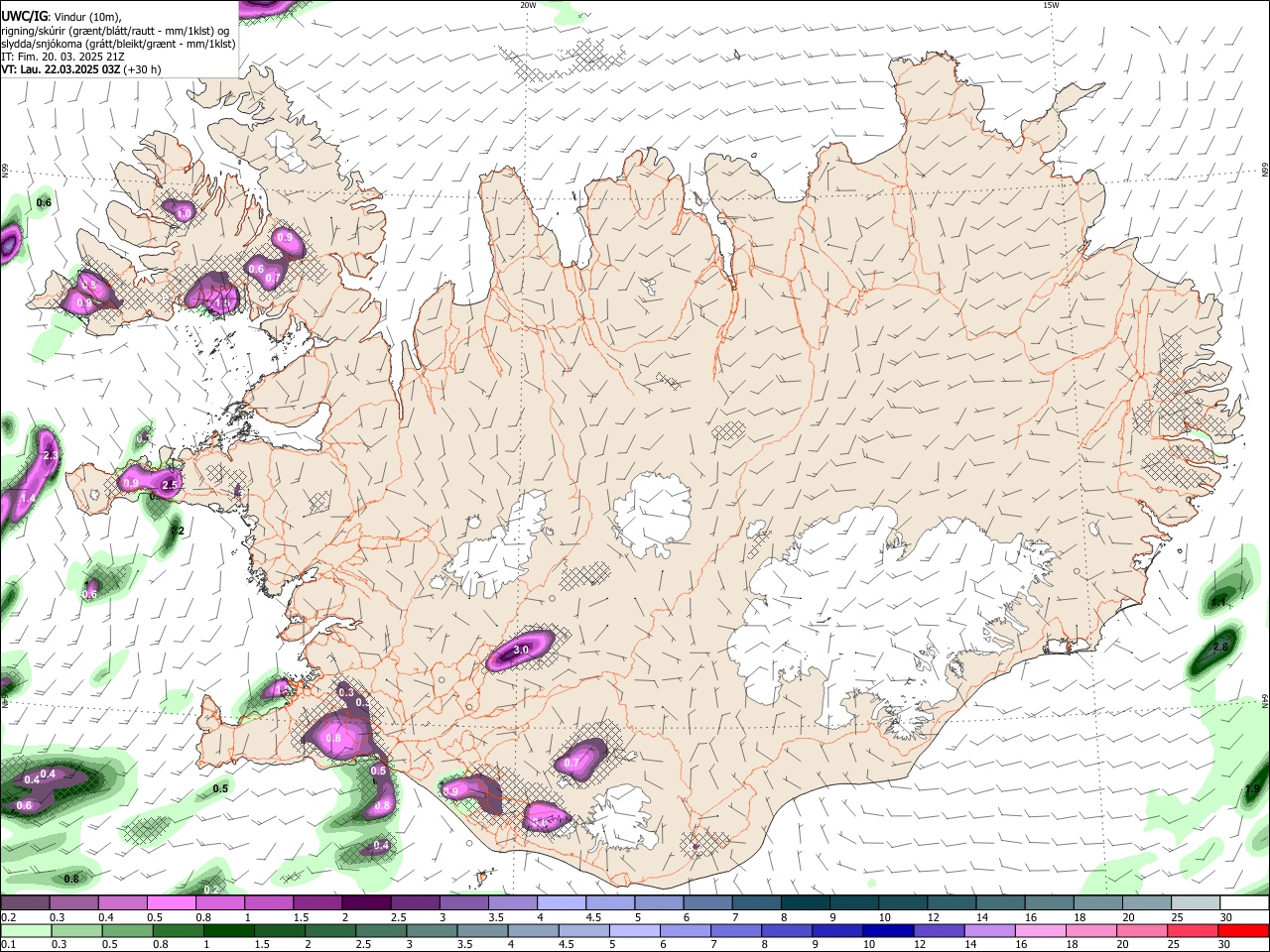Click the '1.0' value in the Westfjords

click(x=184, y=213)
